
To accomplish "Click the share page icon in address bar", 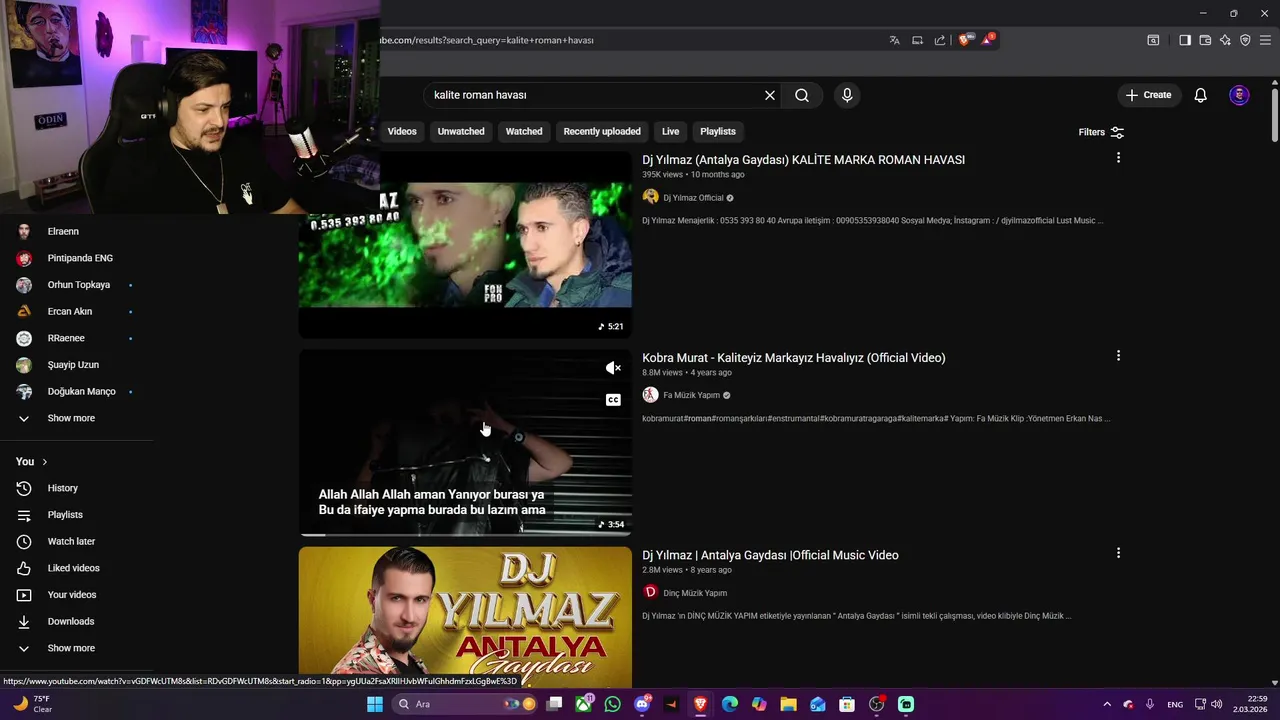I will point(940,40).
